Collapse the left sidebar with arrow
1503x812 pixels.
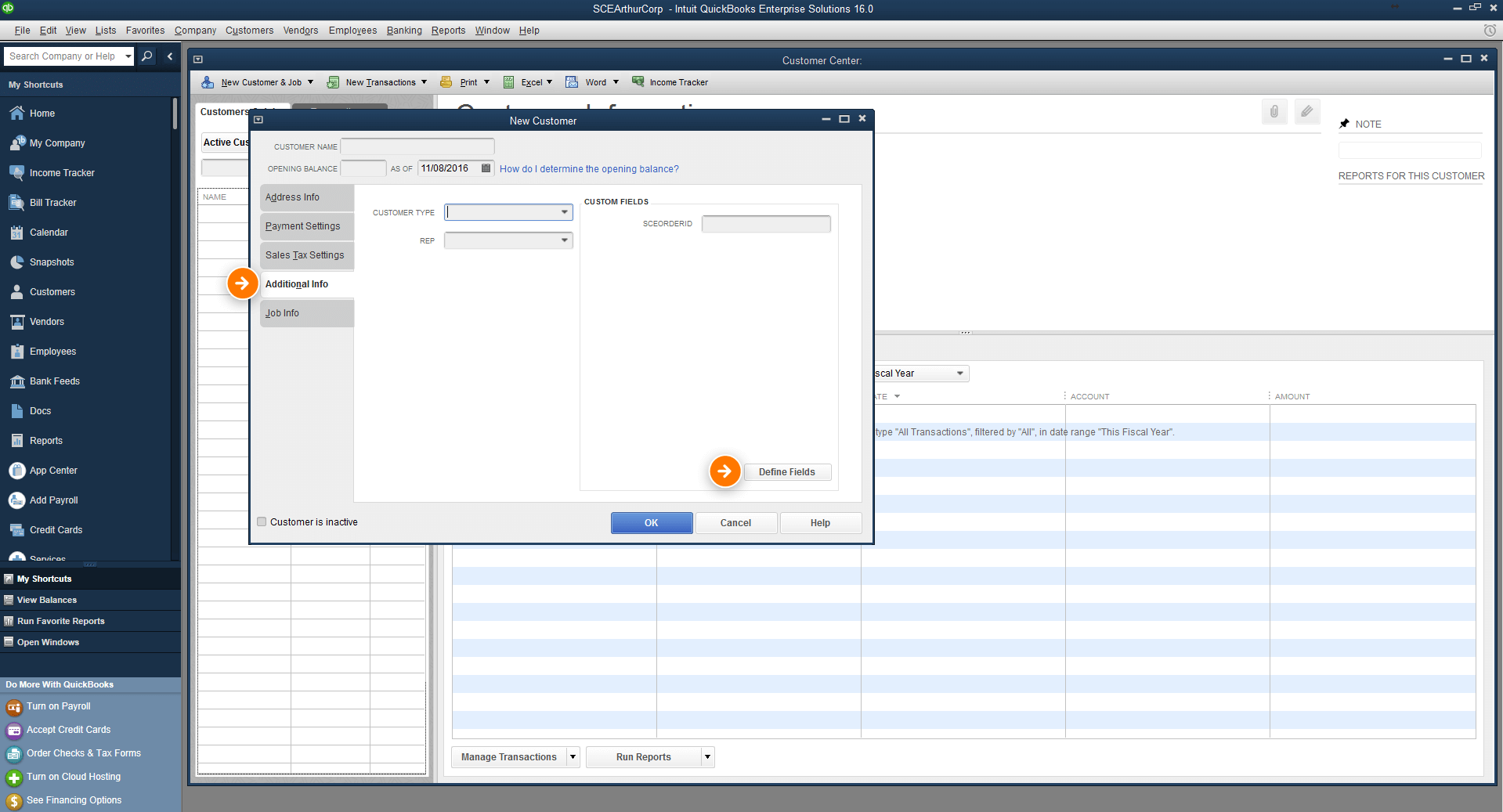[170, 56]
